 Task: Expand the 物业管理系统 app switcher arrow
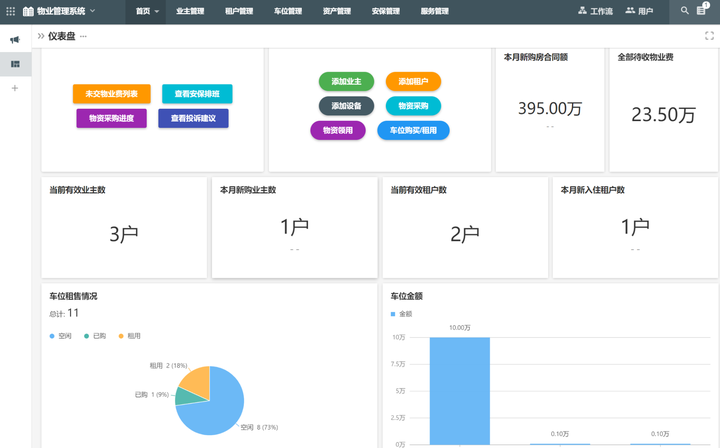click(x=92, y=11)
